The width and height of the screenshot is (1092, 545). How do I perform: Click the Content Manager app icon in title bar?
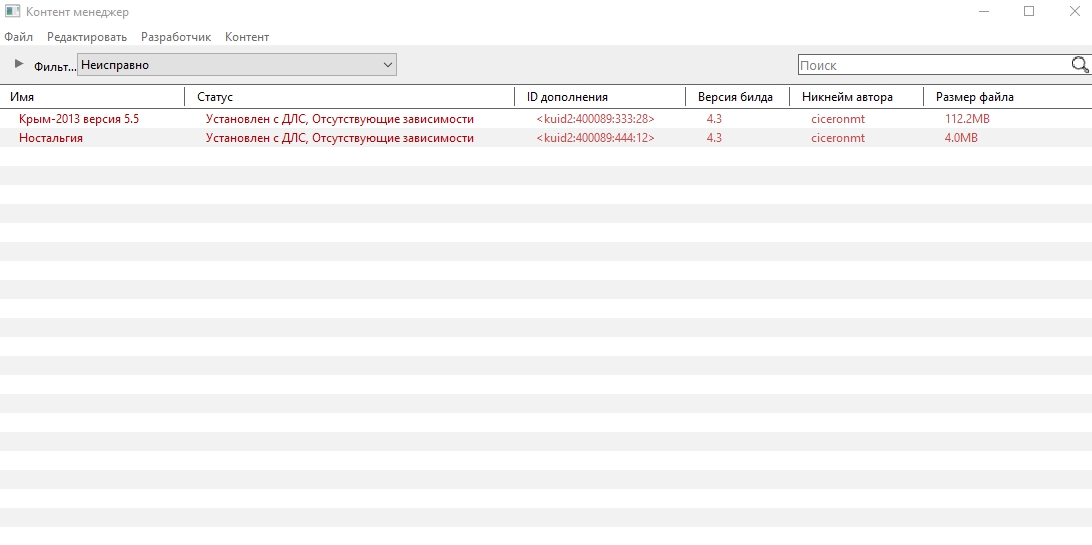[13, 12]
